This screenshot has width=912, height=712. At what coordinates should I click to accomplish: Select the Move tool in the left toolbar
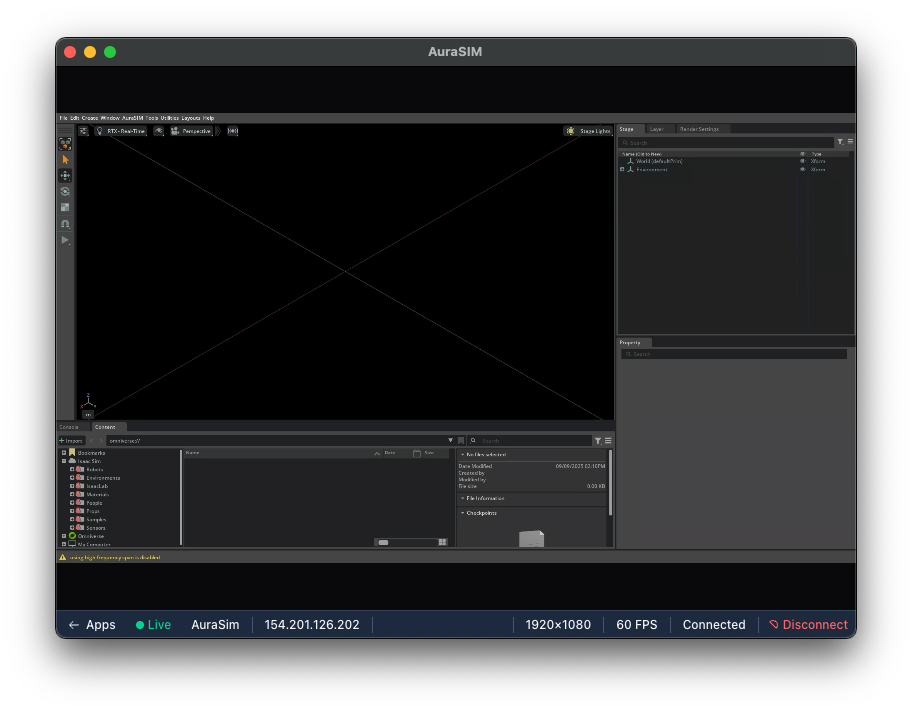click(65, 176)
